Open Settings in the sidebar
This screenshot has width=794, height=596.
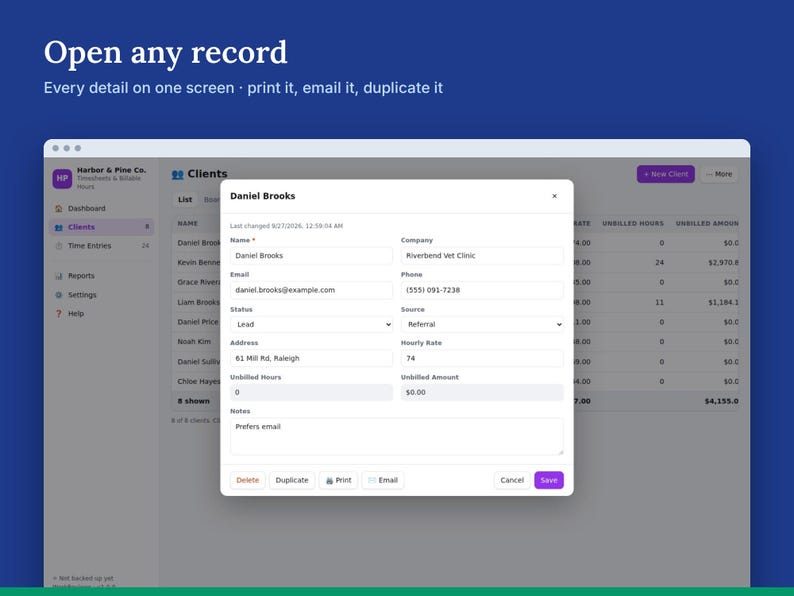click(102, 295)
